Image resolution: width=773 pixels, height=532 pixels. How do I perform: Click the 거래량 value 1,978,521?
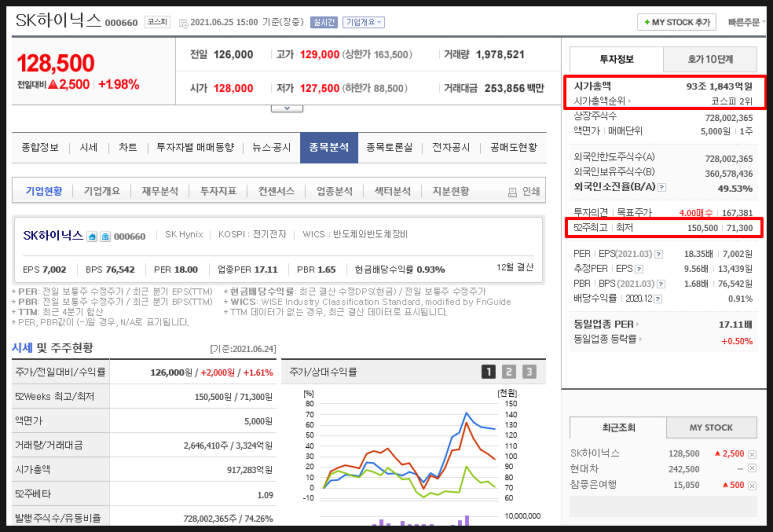pyautogui.click(x=500, y=54)
